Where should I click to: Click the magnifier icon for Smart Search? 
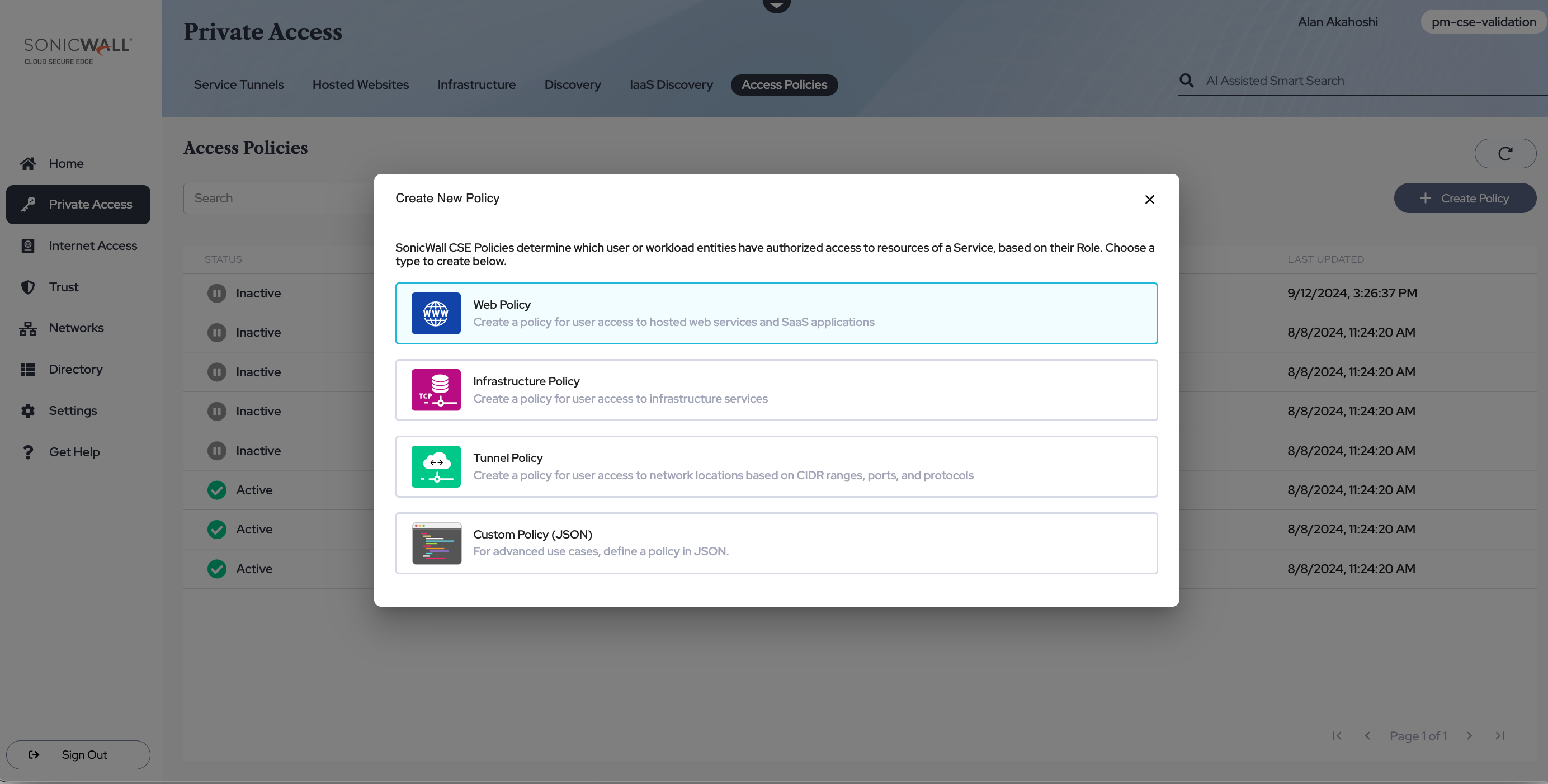(1186, 81)
